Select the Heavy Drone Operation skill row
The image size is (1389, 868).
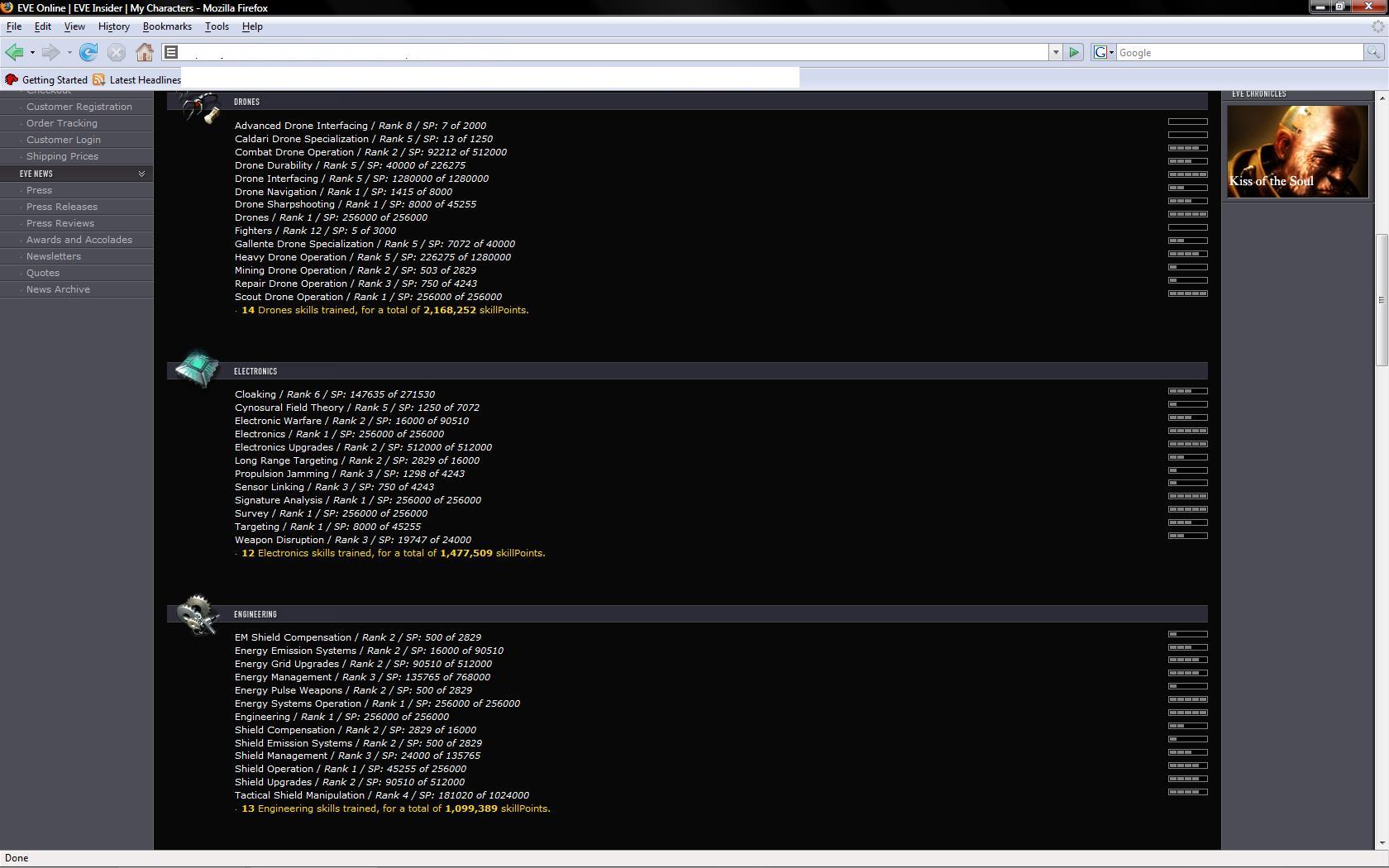[373, 257]
